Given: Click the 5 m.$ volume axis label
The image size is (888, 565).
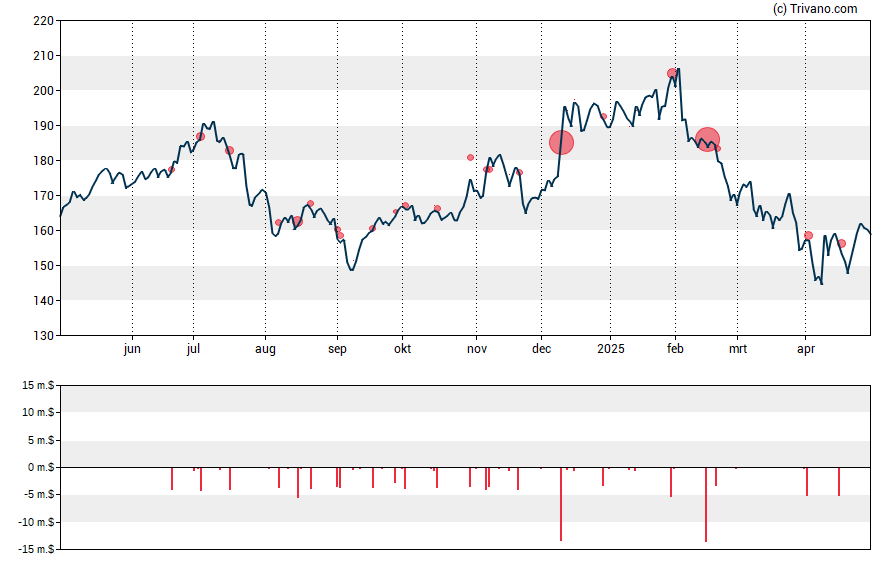Looking at the screenshot, I should (41, 440).
